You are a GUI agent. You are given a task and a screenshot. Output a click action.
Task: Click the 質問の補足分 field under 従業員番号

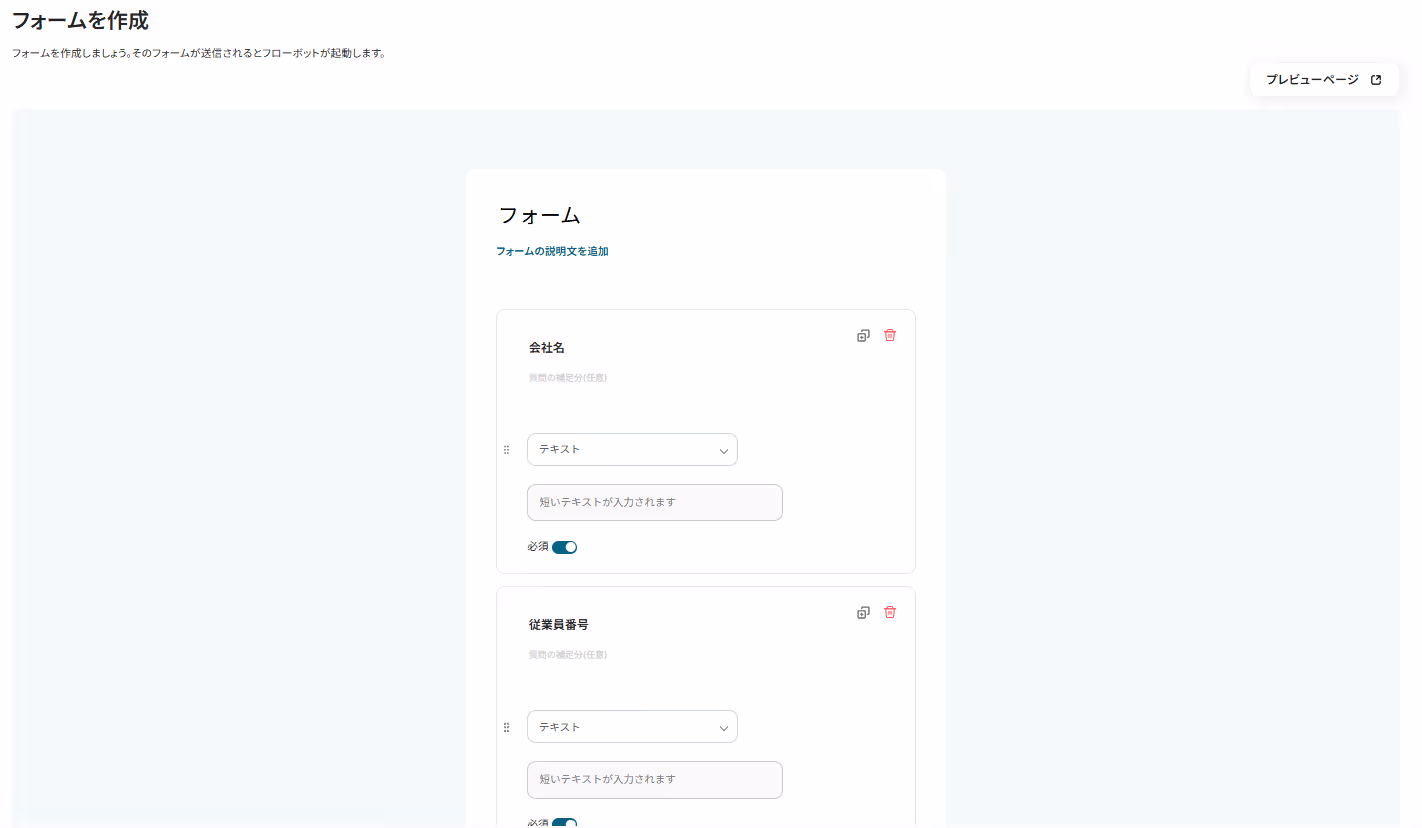(x=568, y=655)
